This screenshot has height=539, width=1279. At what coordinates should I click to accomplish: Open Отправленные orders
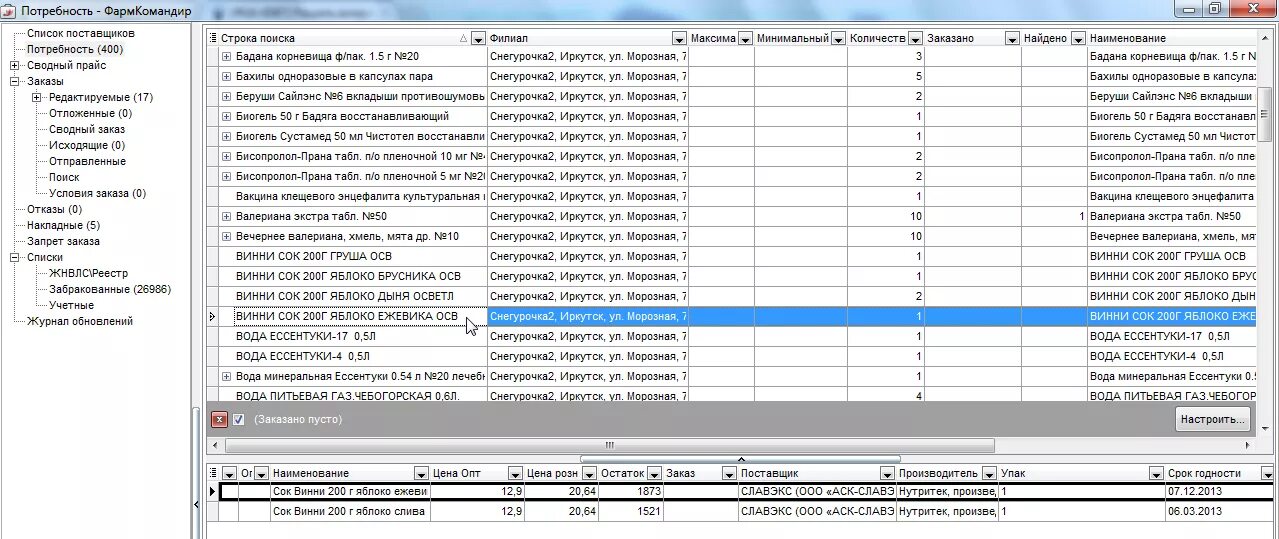click(x=87, y=161)
